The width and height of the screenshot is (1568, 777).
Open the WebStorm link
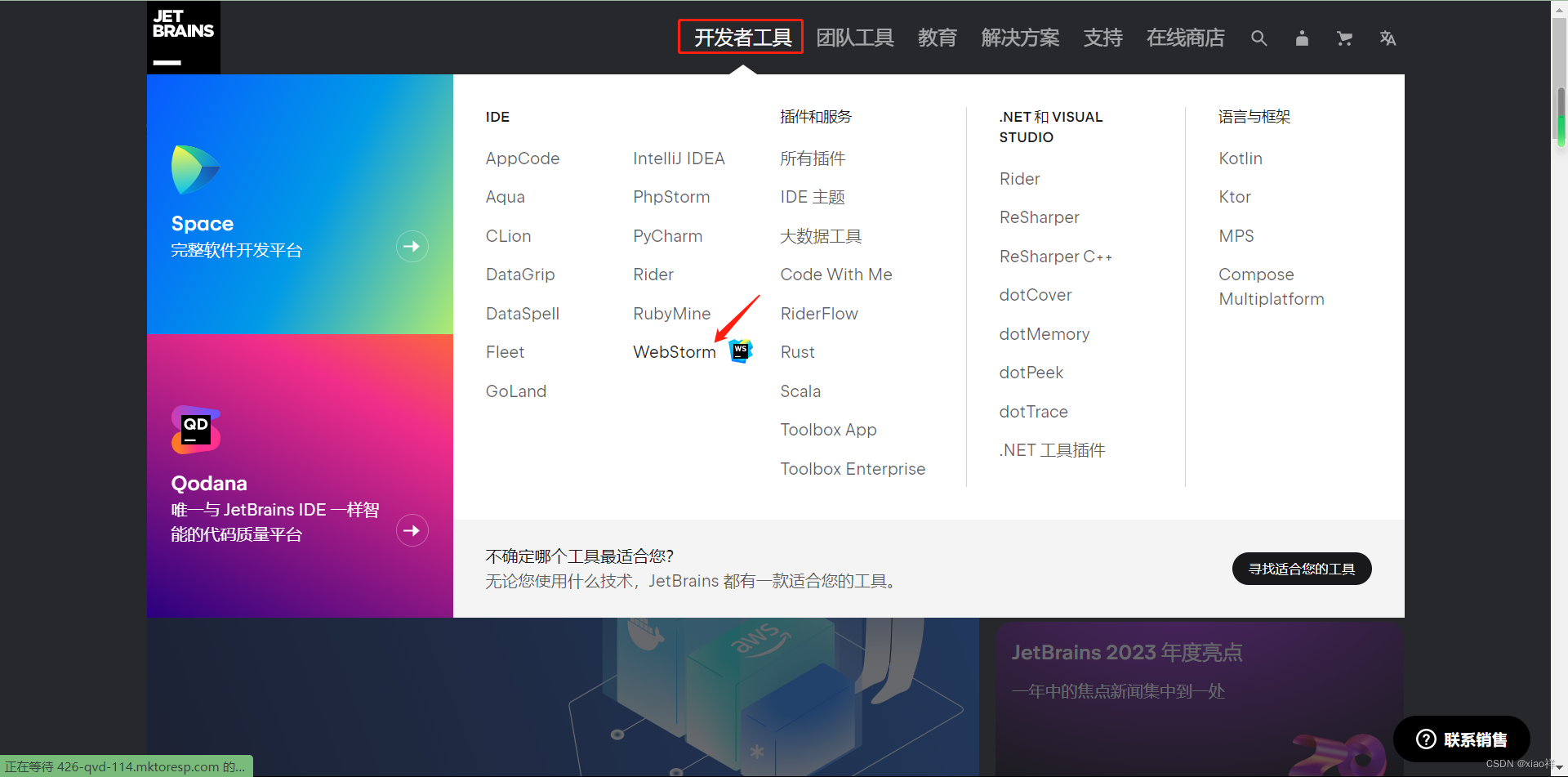(x=675, y=352)
